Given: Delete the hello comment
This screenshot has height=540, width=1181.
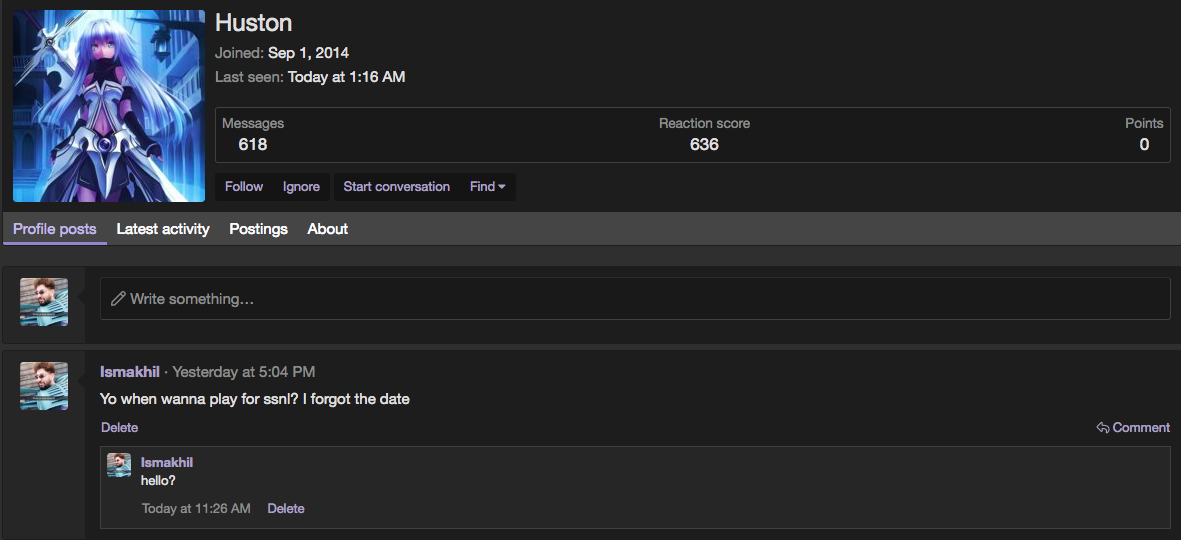Looking at the screenshot, I should [x=286, y=509].
